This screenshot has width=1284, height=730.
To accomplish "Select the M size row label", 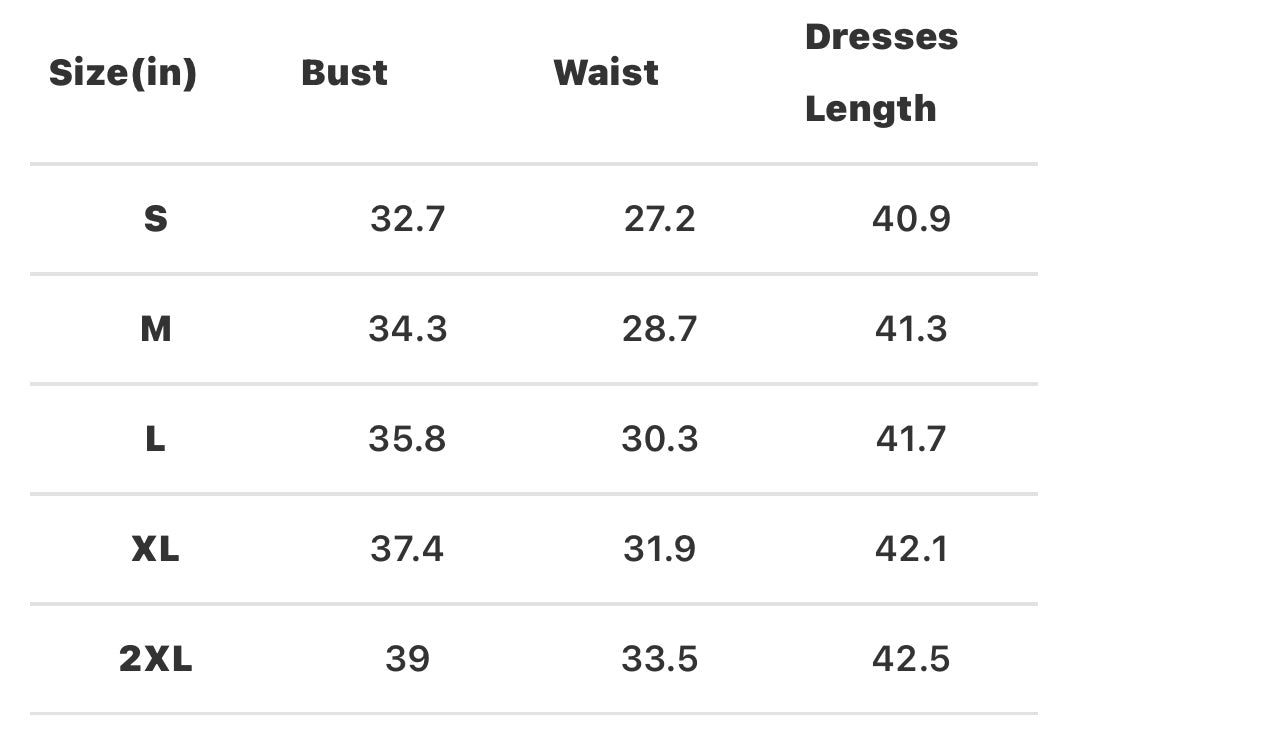I will [155, 329].
